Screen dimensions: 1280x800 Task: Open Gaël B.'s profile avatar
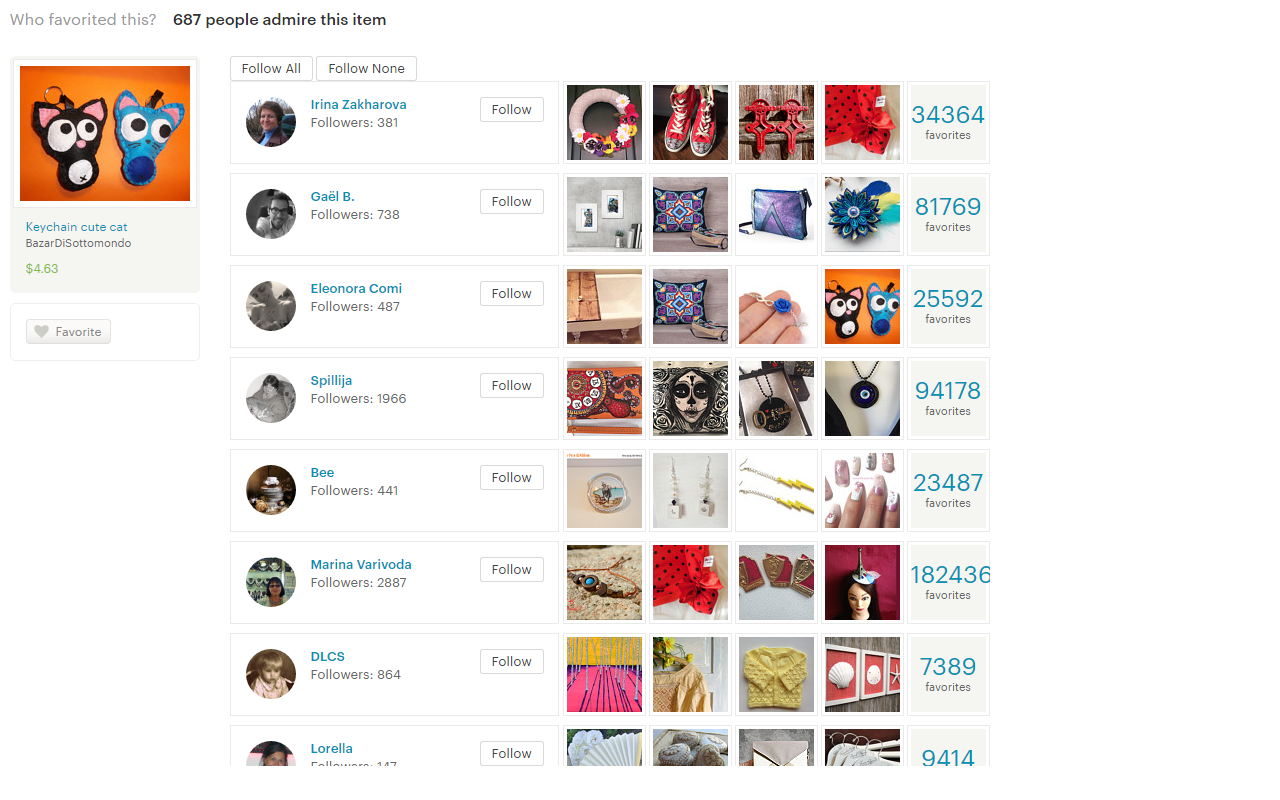coord(271,214)
